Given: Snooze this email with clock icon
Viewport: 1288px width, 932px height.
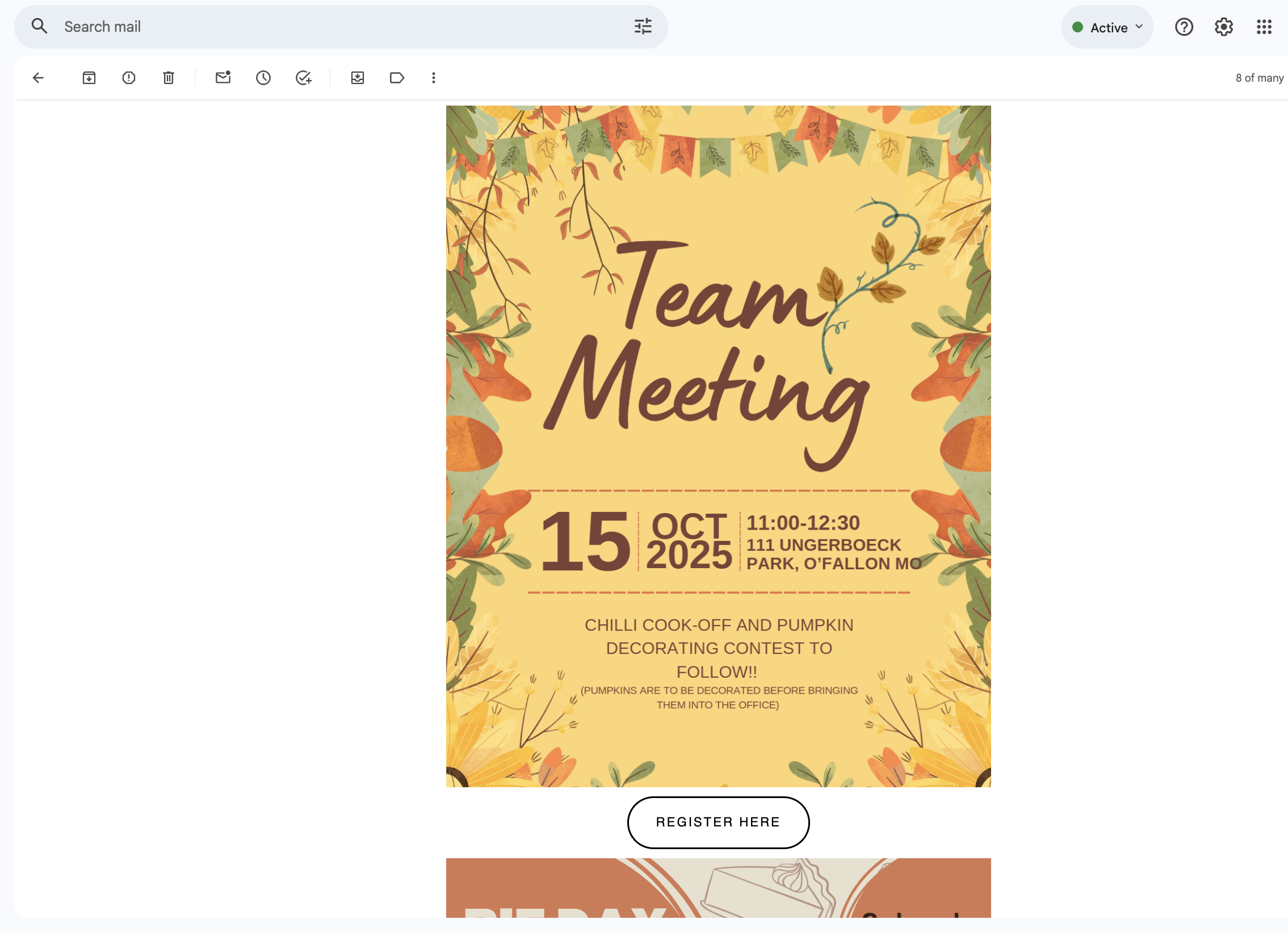Looking at the screenshot, I should (263, 78).
